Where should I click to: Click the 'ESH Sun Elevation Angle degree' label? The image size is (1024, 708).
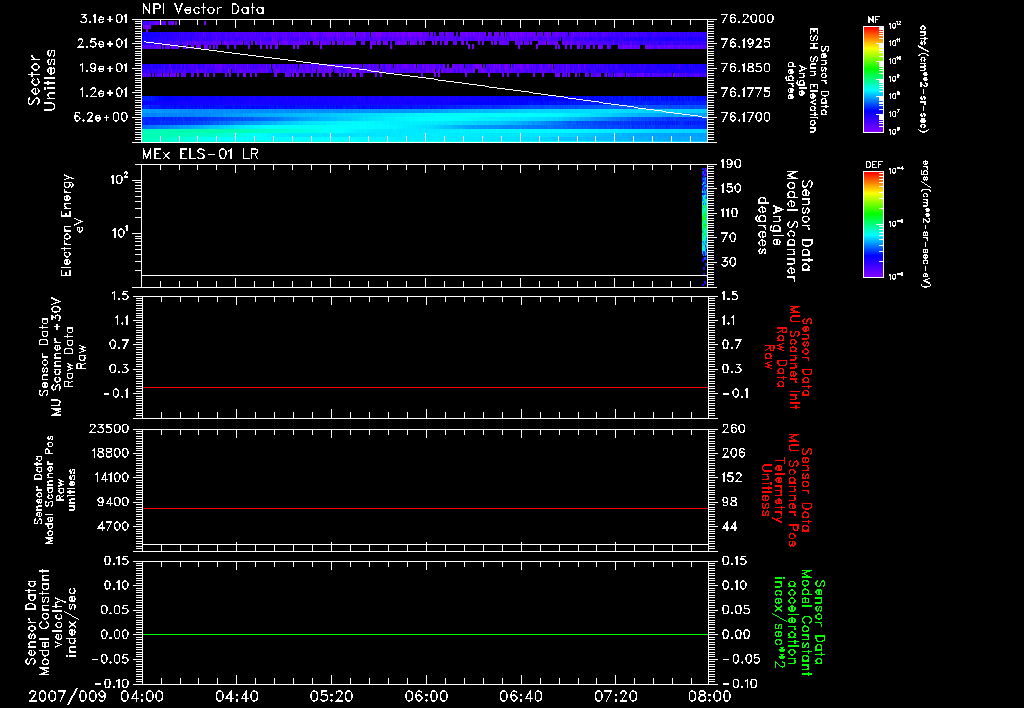[807, 79]
